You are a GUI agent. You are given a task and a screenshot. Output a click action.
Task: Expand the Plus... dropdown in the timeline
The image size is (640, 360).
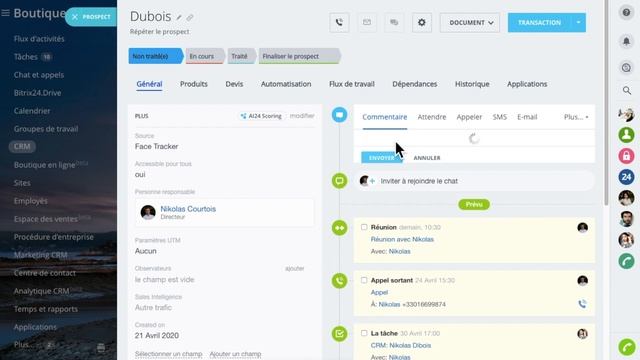(576, 117)
